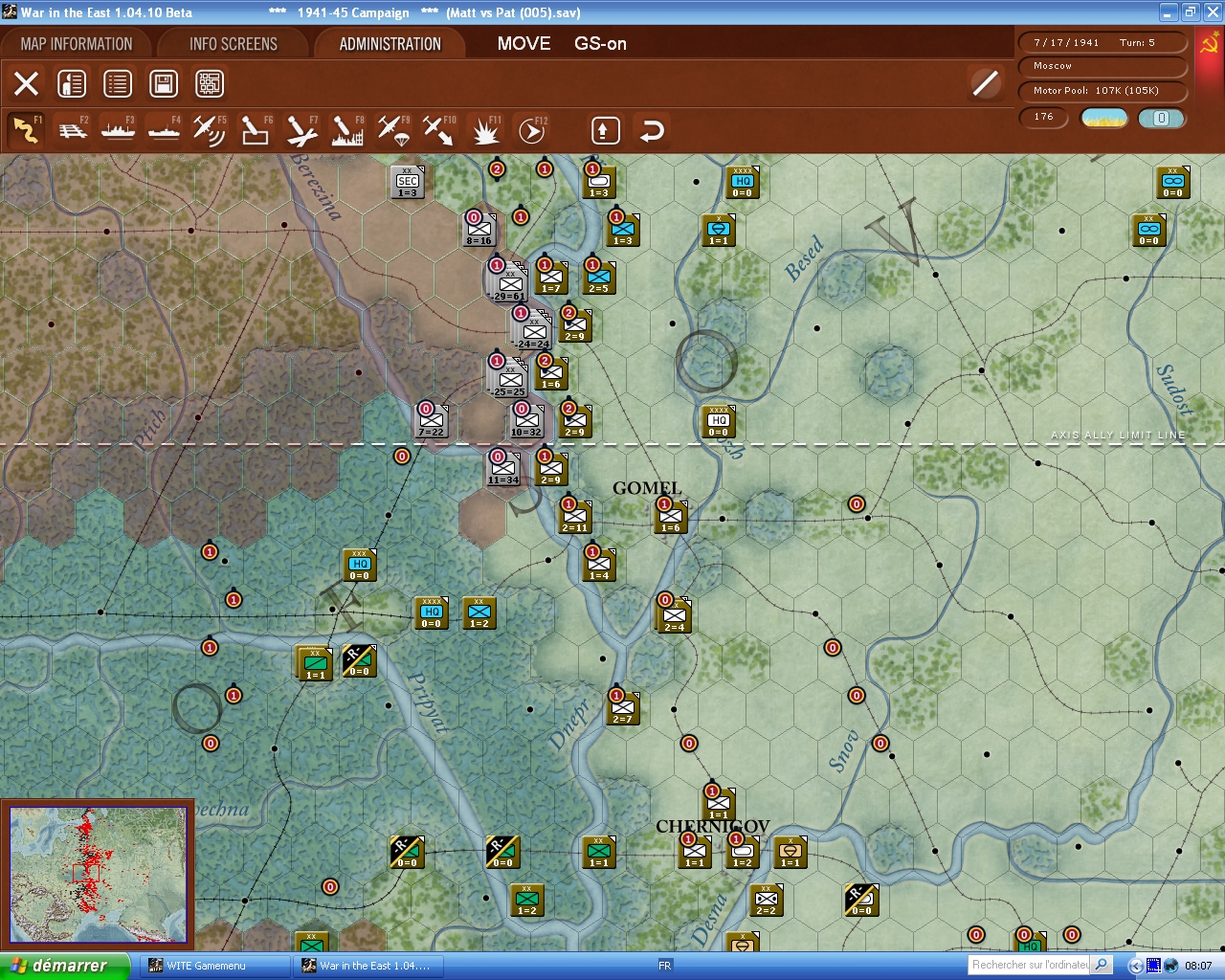Select the blue 1=2 unit beside HQ
This screenshot has width=1225, height=980.
point(479,612)
